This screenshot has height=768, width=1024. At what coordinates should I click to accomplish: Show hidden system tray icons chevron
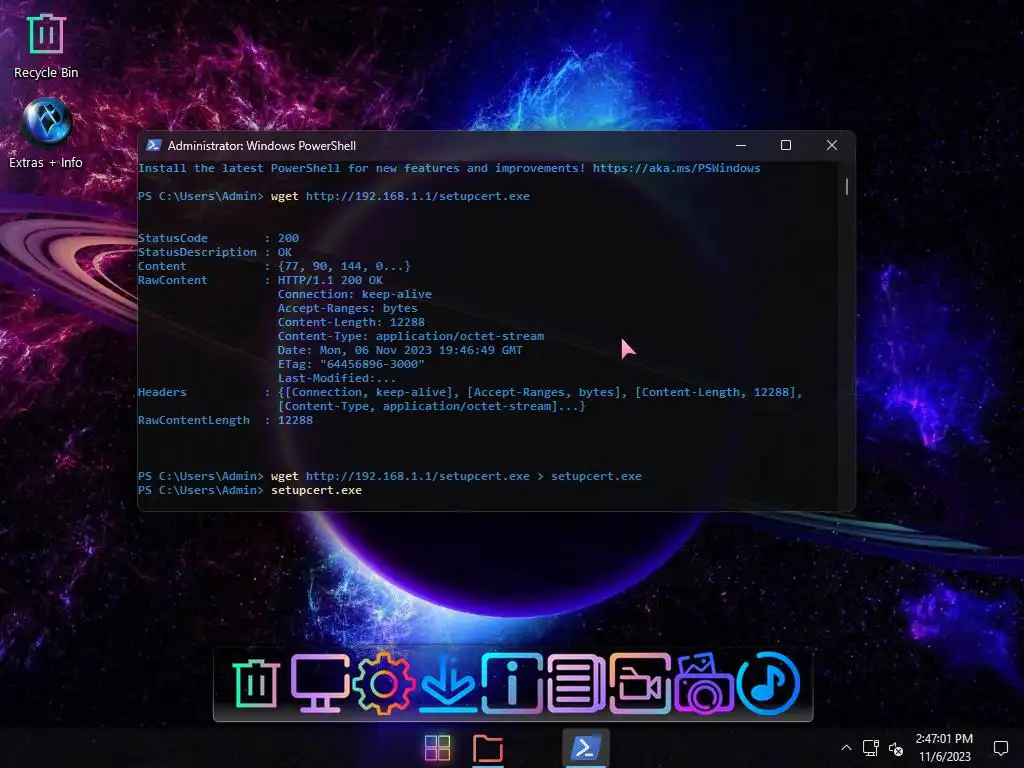click(x=846, y=748)
